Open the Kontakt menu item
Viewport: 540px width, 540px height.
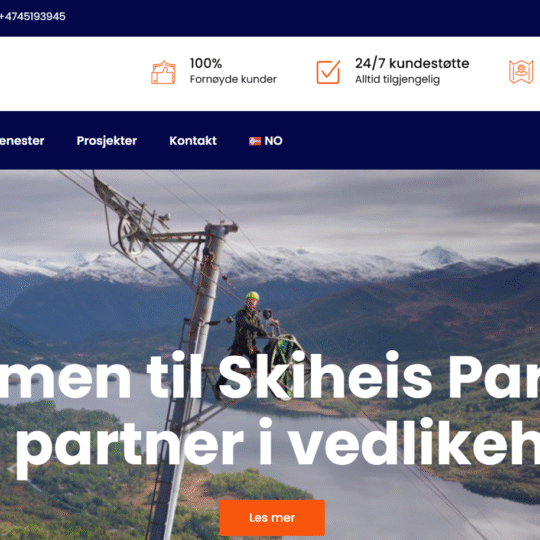tap(193, 141)
